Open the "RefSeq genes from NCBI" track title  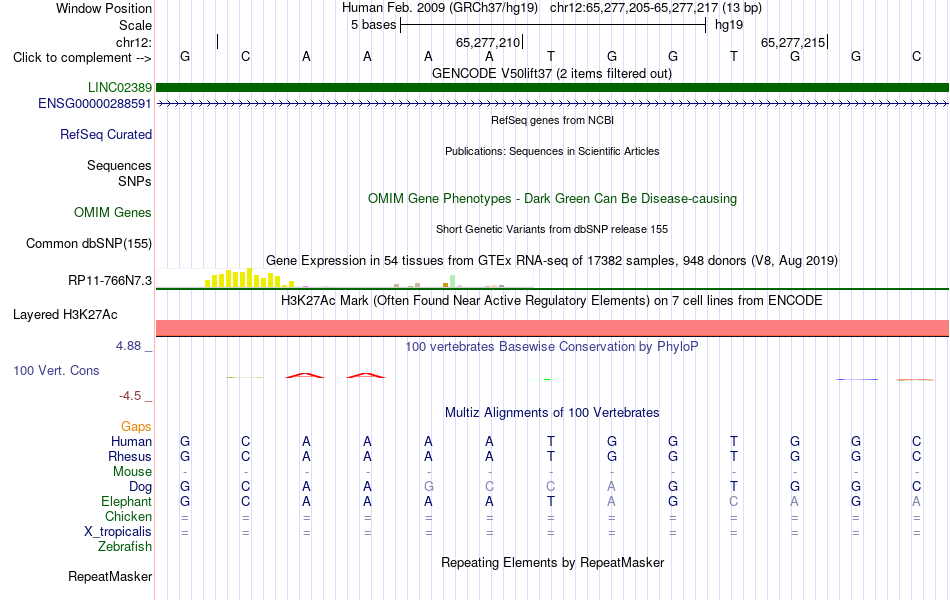point(553,120)
